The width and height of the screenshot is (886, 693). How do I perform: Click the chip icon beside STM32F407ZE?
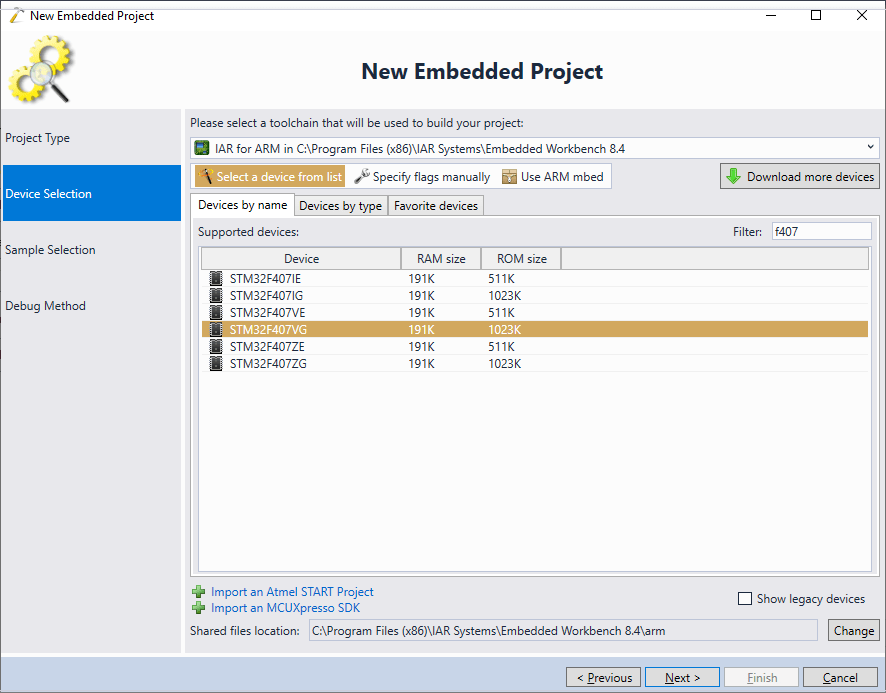[216, 346]
